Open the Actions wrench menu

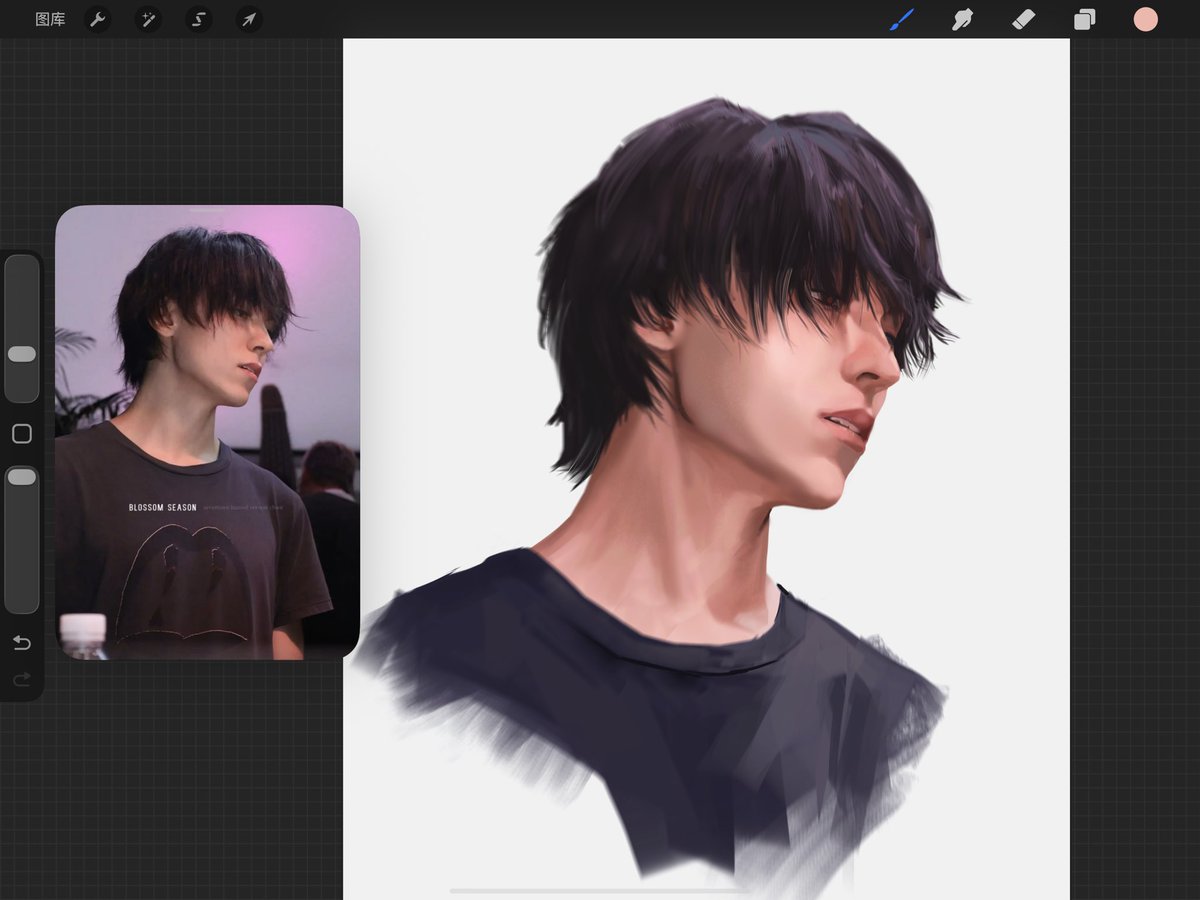coord(97,19)
